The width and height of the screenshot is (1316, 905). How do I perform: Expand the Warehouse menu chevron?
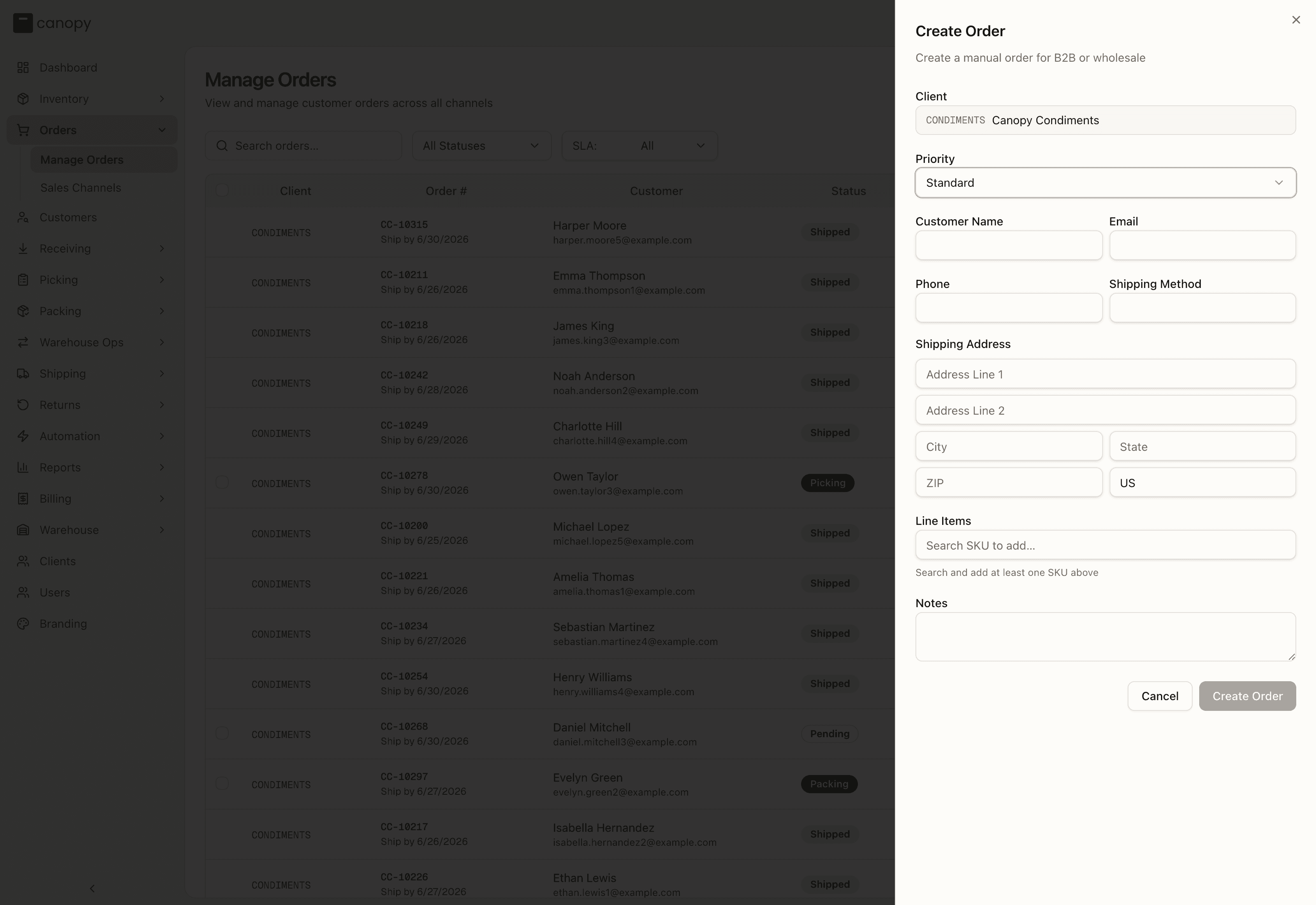coord(162,529)
